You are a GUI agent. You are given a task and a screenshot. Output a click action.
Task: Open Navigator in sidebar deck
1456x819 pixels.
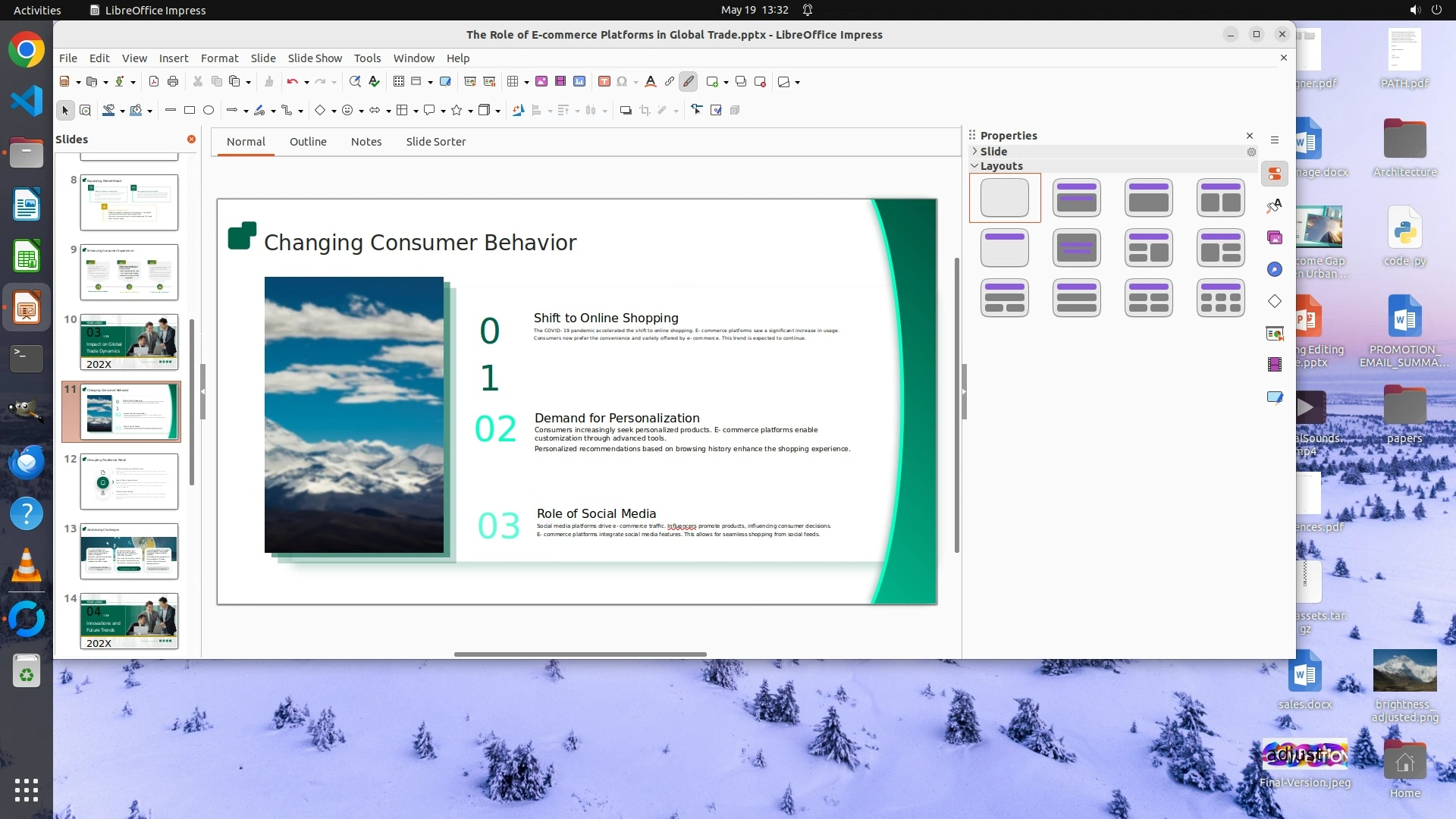pos(1275,270)
